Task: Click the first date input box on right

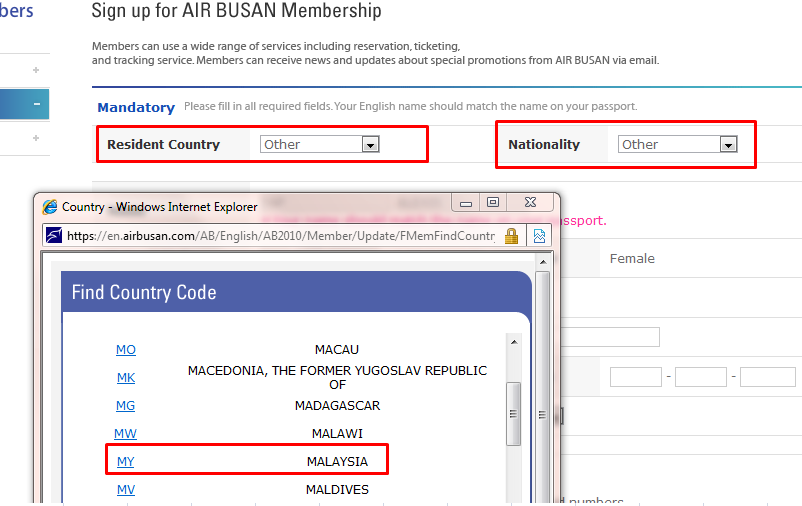Action: coord(636,377)
